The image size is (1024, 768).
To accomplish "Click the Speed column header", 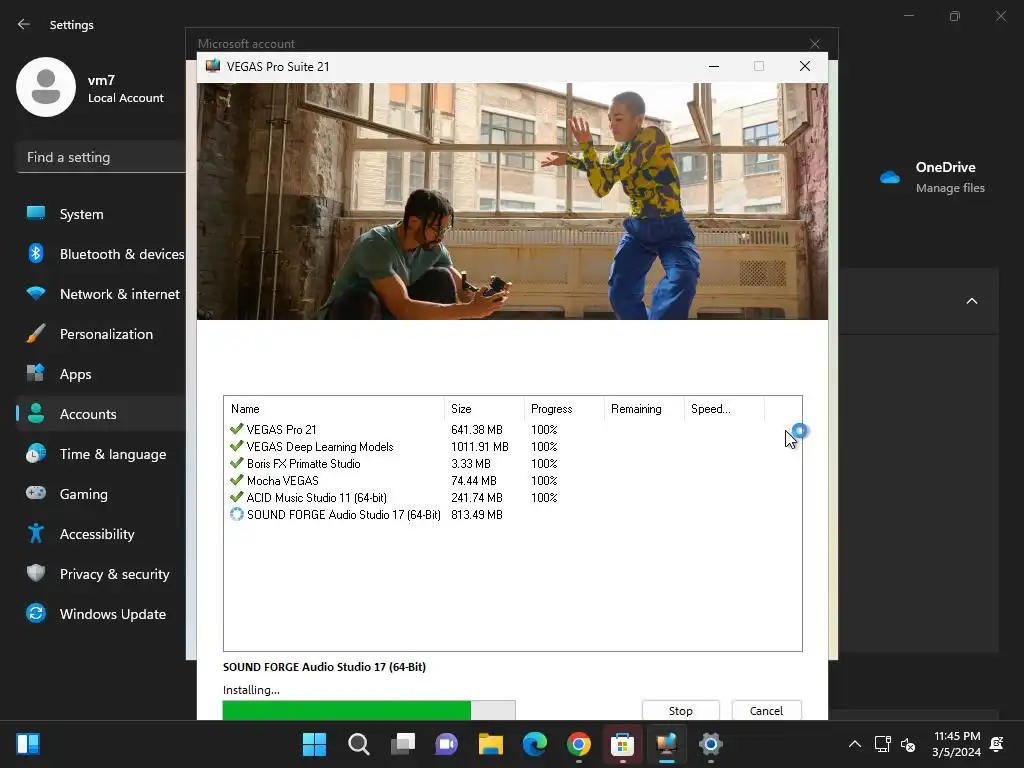I will coord(724,409).
